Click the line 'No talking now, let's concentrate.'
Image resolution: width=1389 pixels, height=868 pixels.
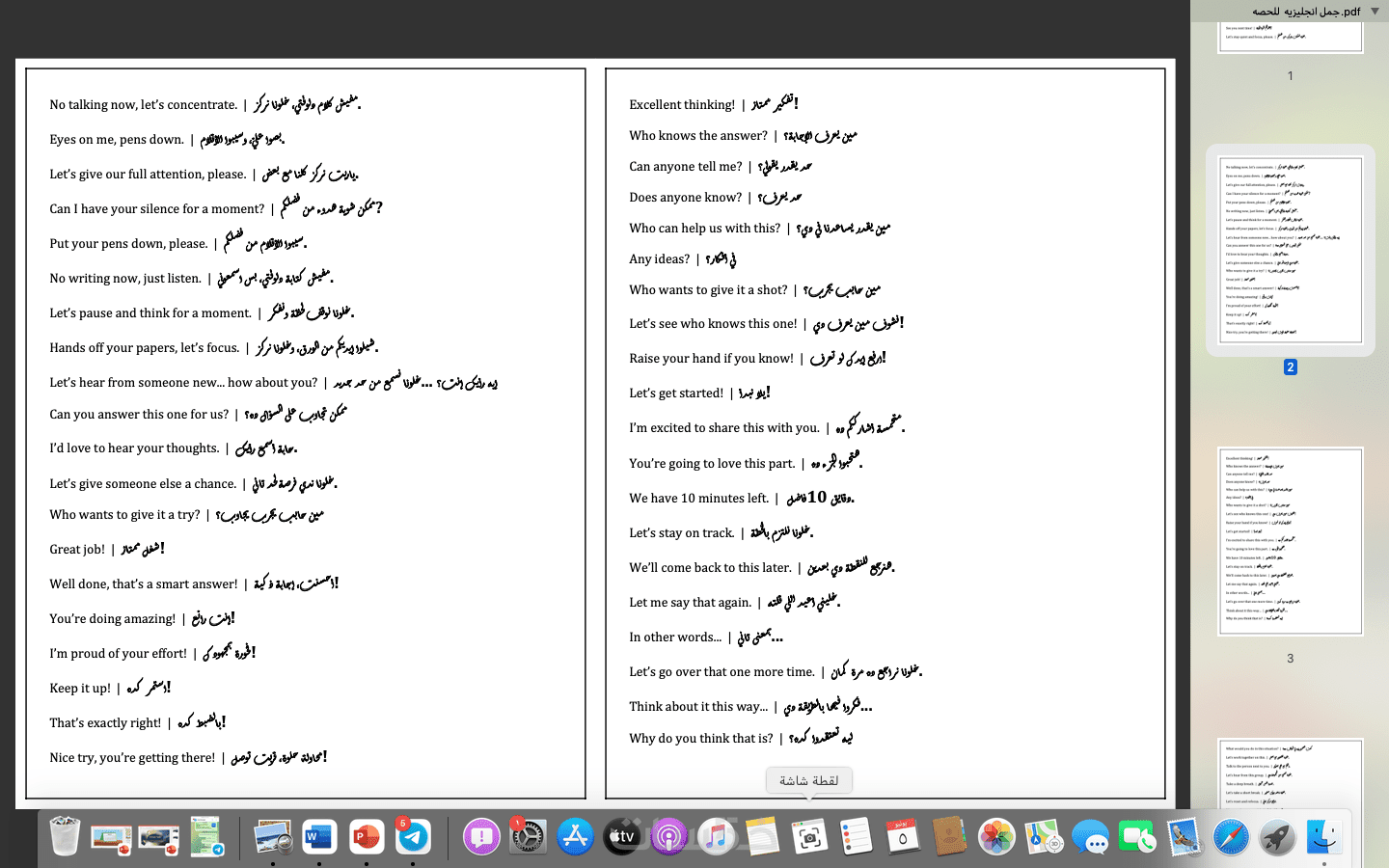144,105
